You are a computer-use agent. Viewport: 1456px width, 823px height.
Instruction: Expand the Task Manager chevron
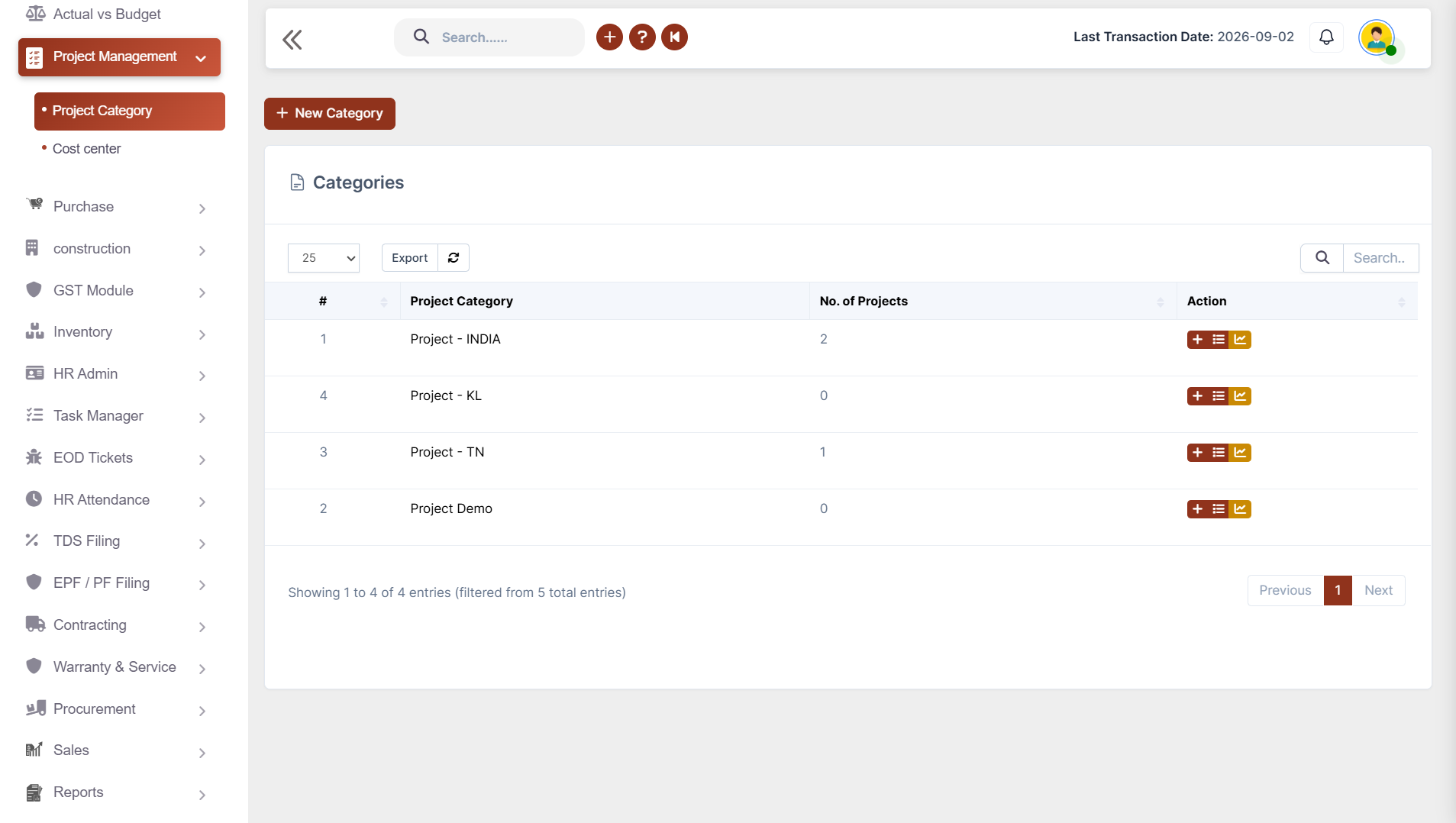(202, 418)
